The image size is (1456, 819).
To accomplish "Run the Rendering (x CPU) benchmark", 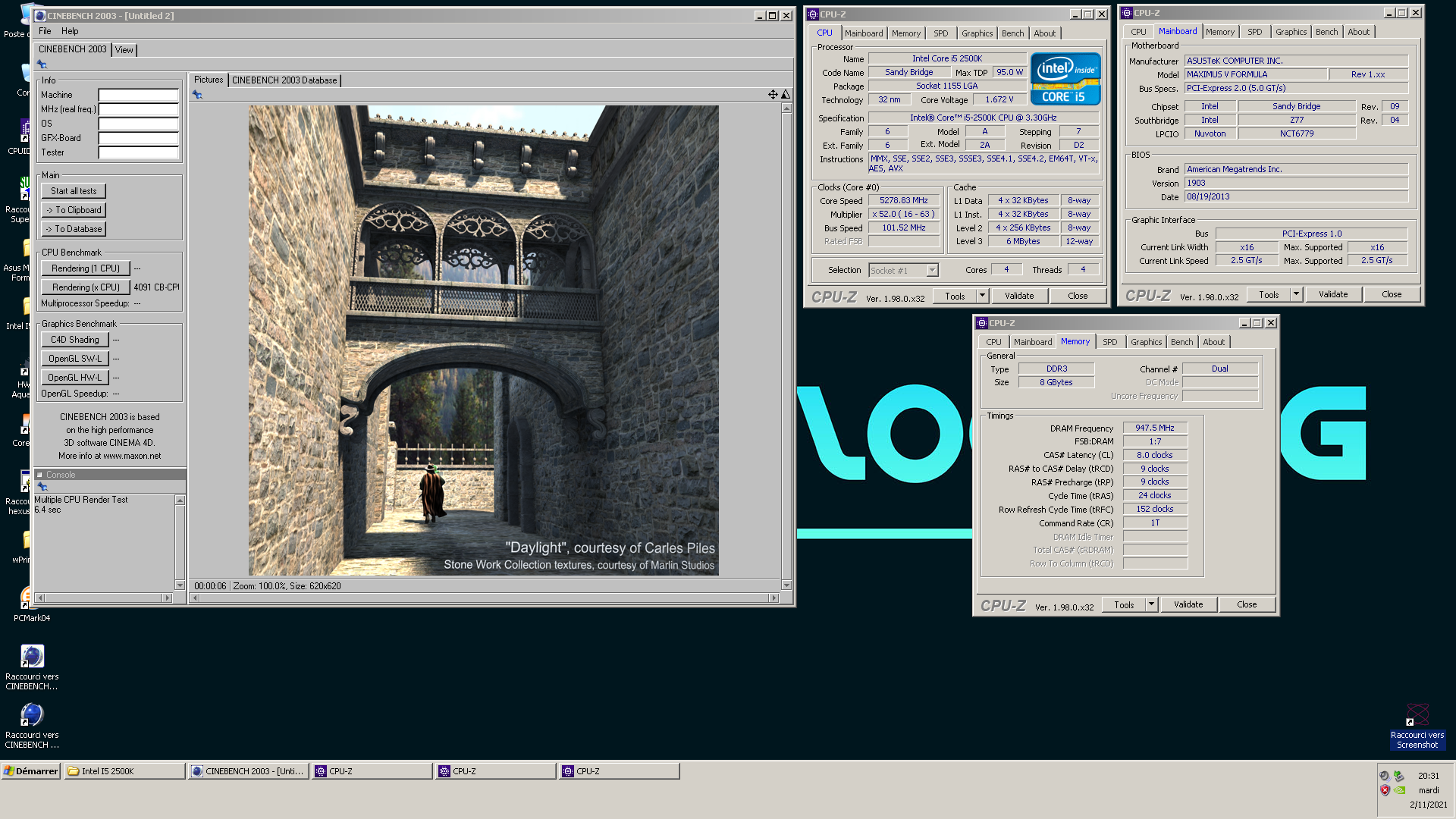I will [x=86, y=287].
